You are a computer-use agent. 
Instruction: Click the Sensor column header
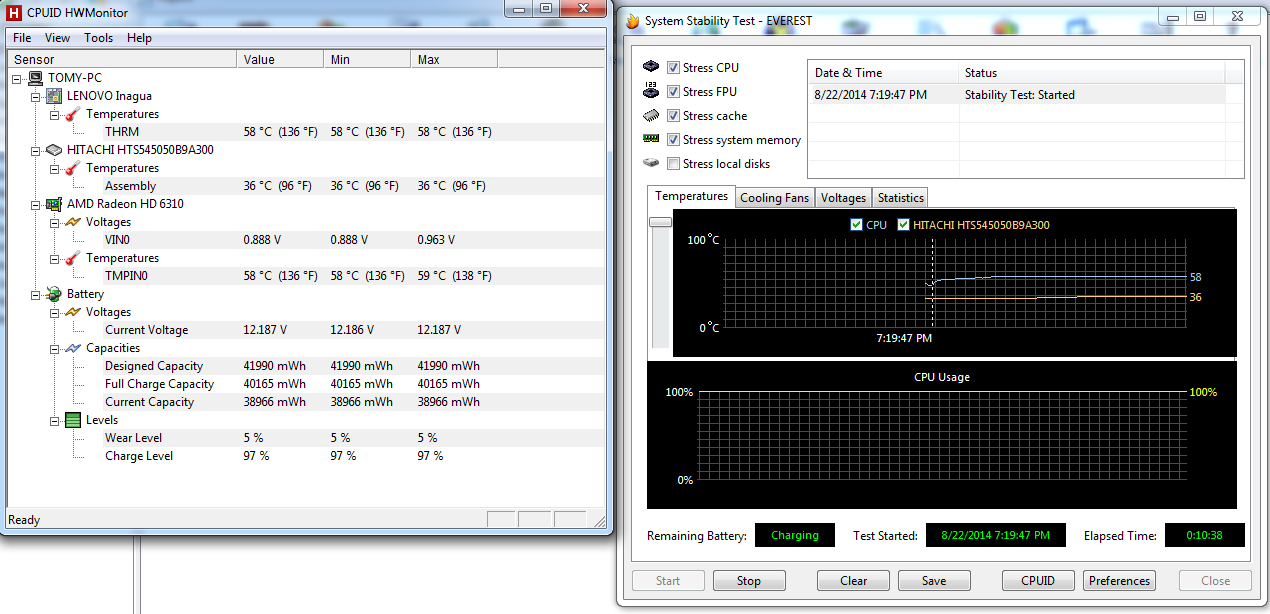tap(121, 60)
